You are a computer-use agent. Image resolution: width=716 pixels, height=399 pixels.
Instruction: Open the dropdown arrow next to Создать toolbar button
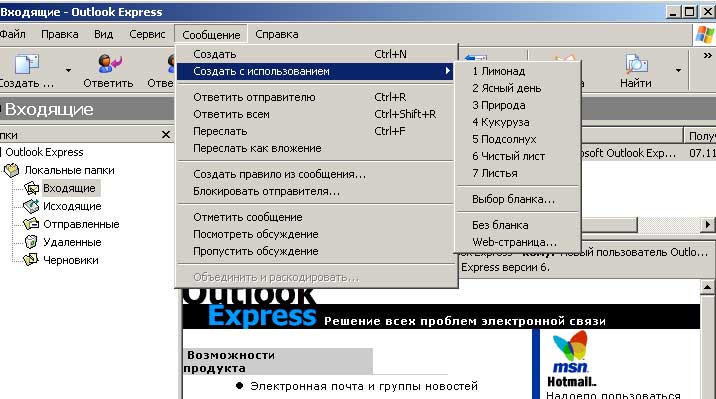pos(68,70)
